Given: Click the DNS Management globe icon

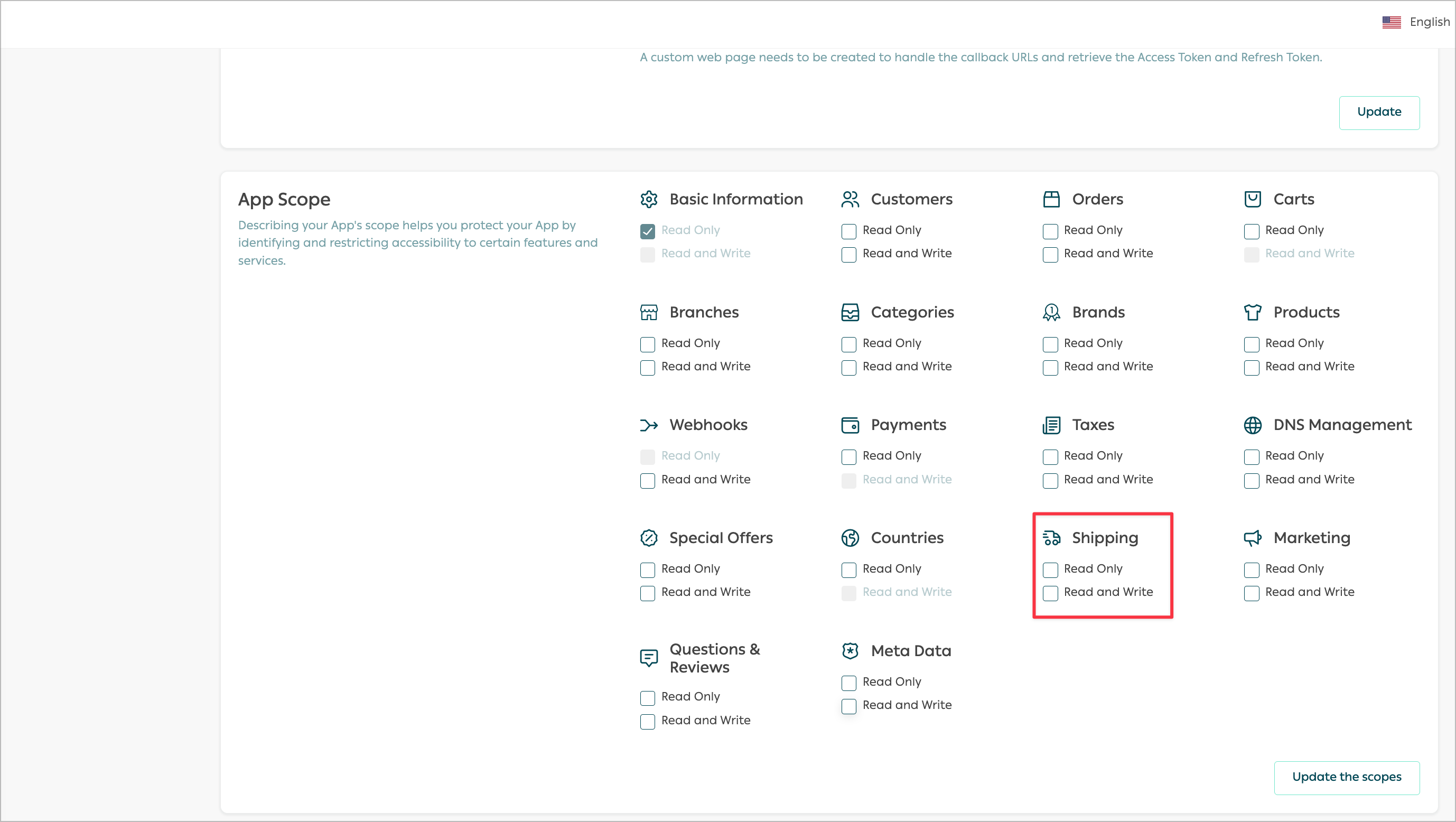Looking at the screenshot, I should pos(1252,425).
